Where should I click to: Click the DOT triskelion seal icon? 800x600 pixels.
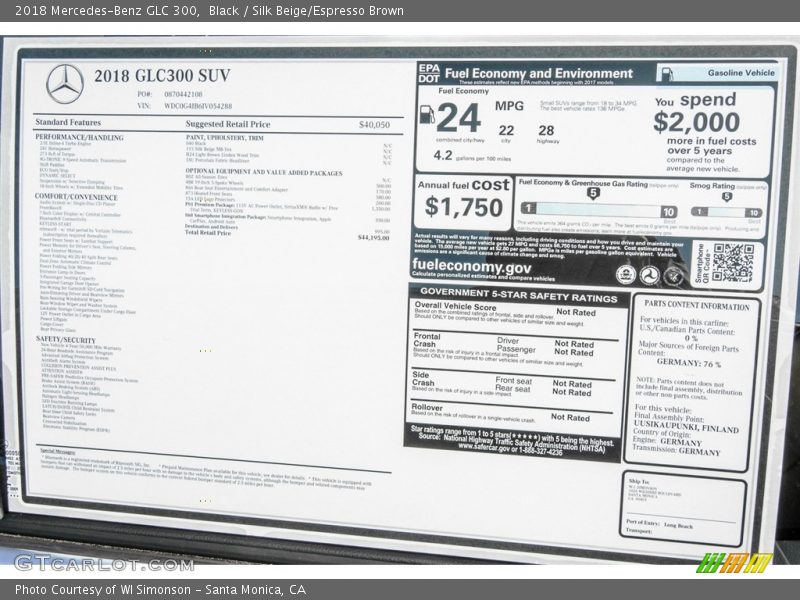[650, 276]
